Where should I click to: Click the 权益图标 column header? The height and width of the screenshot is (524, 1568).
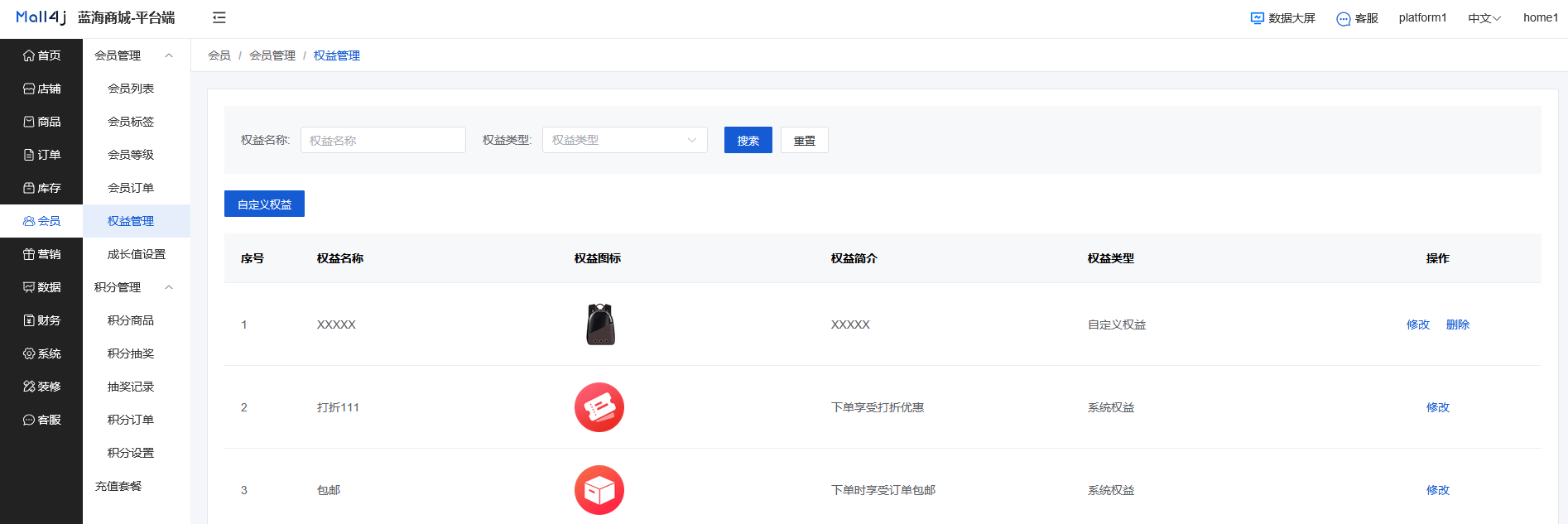coord(598,258)
